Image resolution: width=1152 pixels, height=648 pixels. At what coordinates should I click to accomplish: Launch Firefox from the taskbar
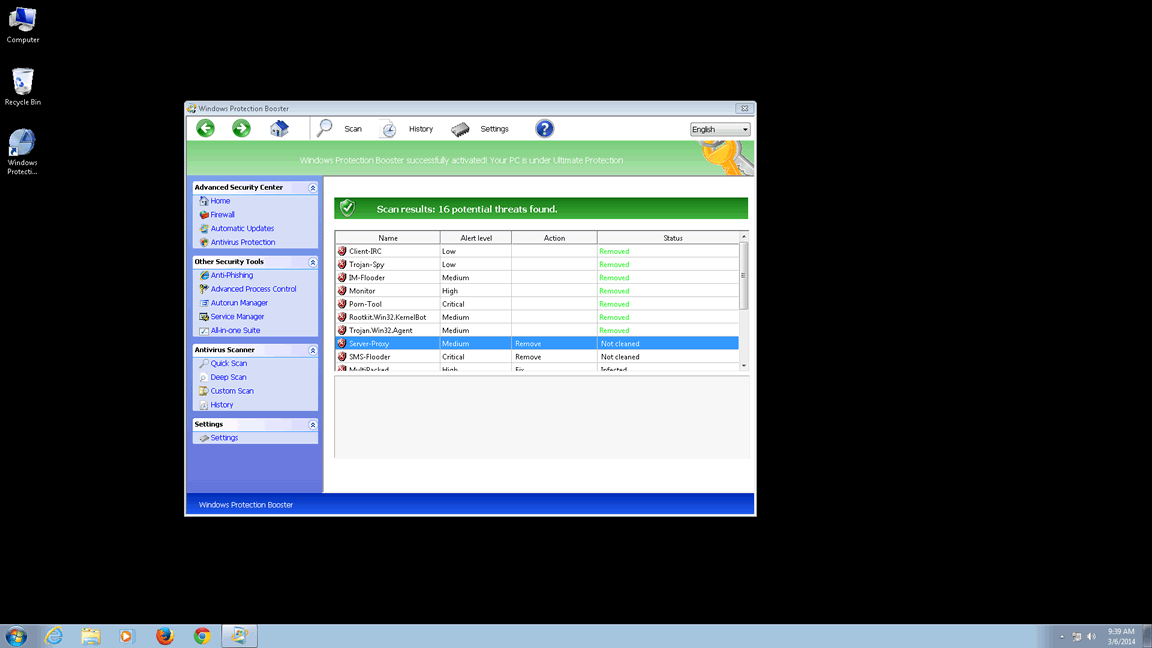coord(164,636)
